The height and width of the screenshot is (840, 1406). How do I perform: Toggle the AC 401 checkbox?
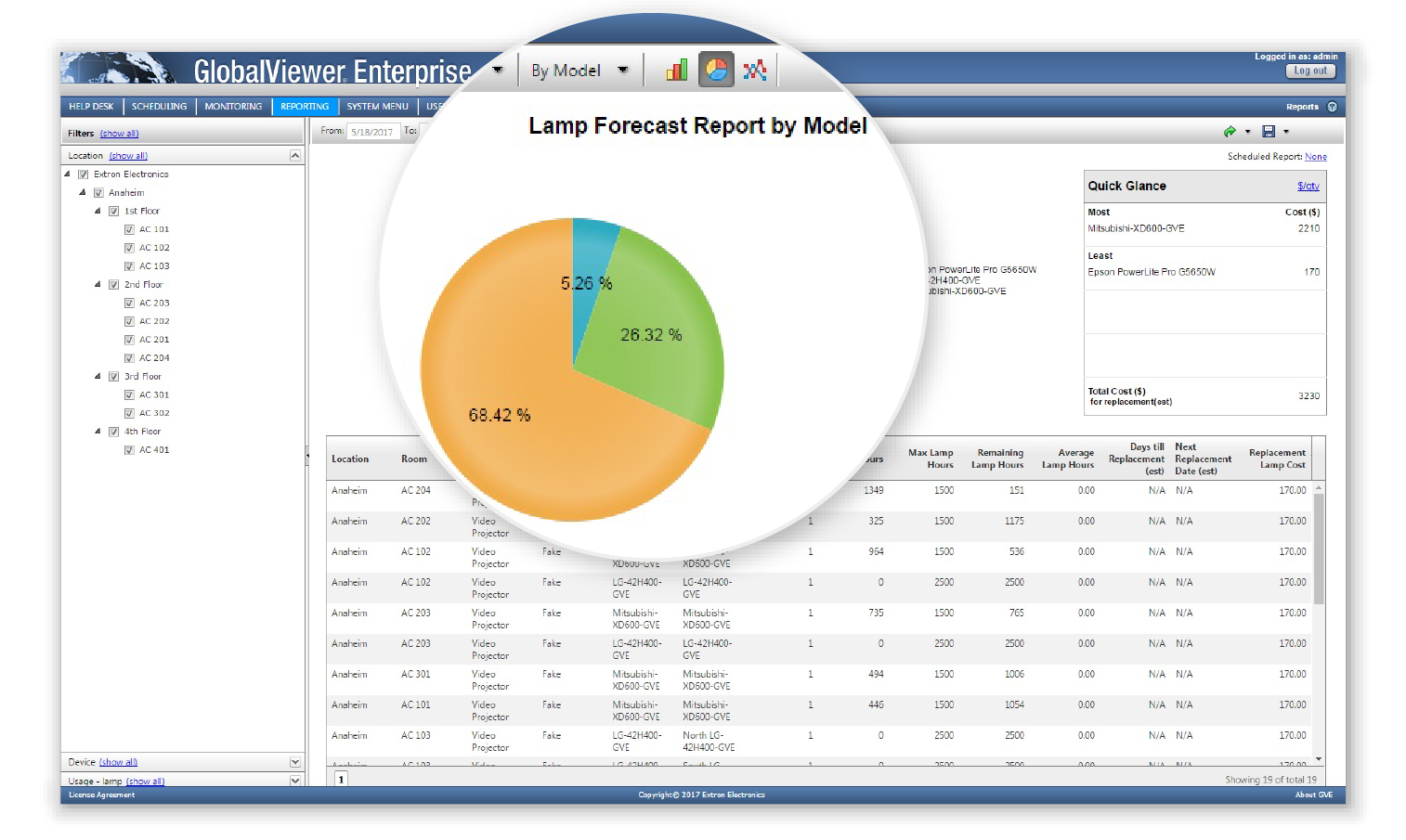[x=129, y=449]
